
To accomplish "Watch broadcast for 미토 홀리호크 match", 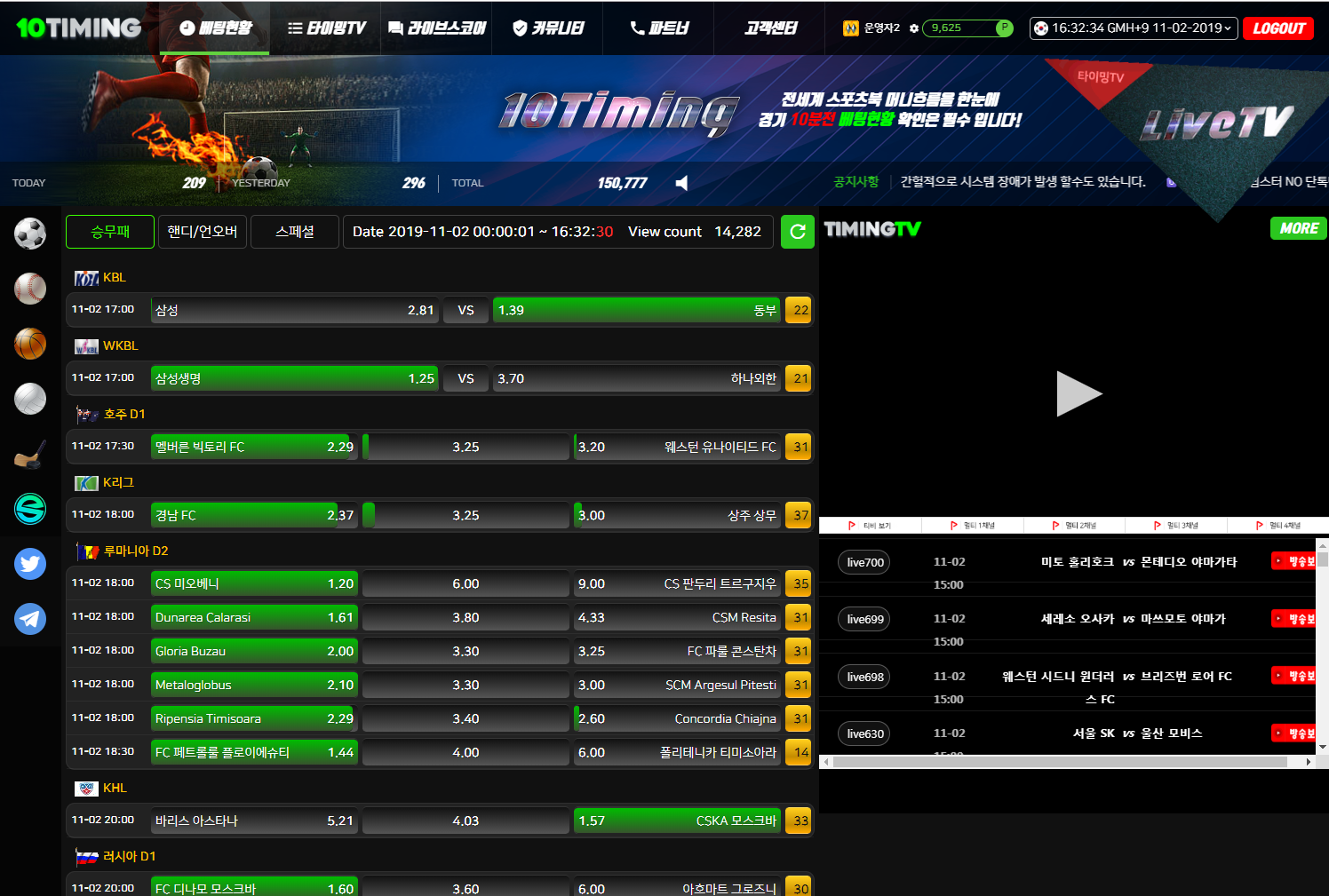I will coord(1293,561).
